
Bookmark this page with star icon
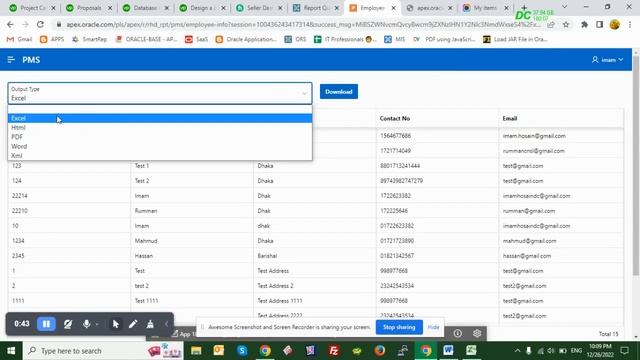[566, 24]
